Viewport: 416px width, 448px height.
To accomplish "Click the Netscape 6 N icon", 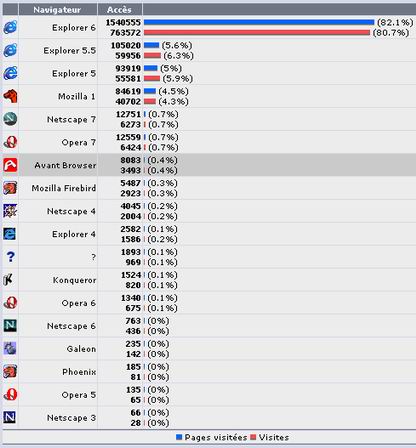I will tap(10, 325).
